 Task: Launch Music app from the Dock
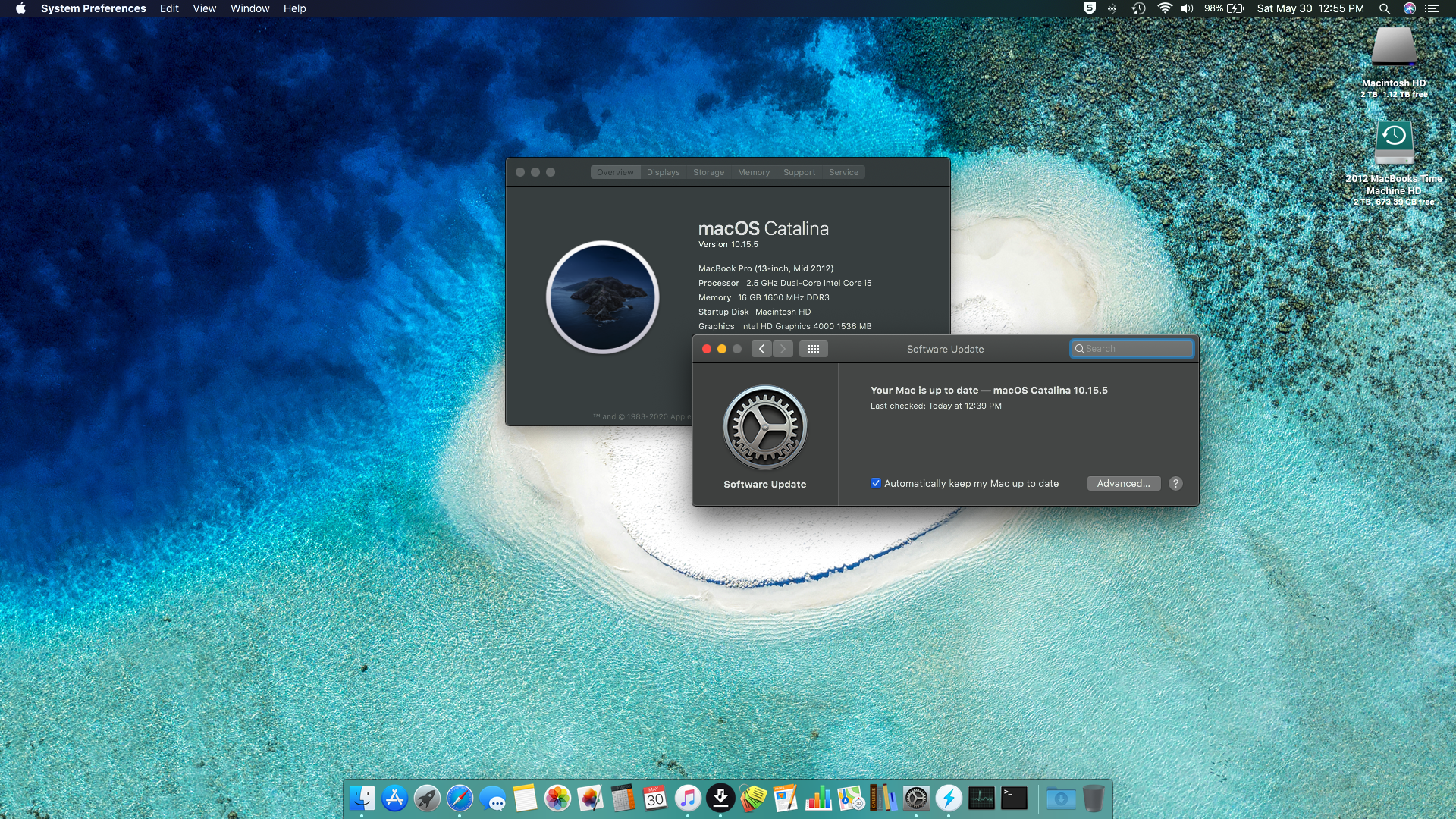688,798
